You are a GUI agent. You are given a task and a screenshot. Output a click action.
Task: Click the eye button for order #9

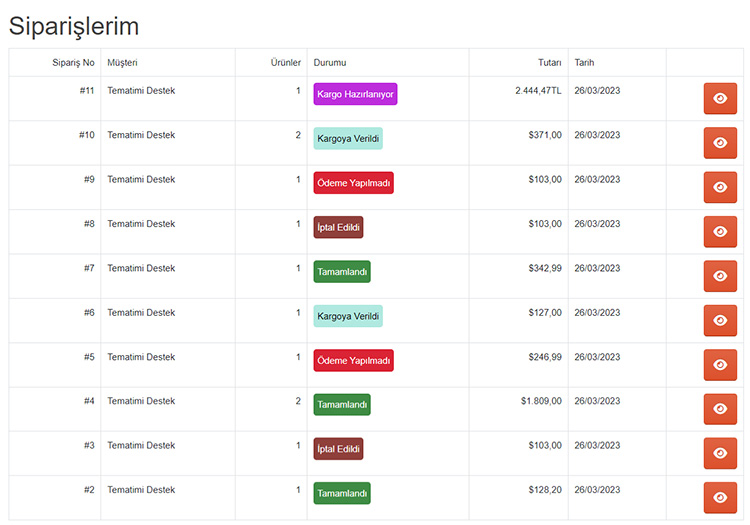720,187
